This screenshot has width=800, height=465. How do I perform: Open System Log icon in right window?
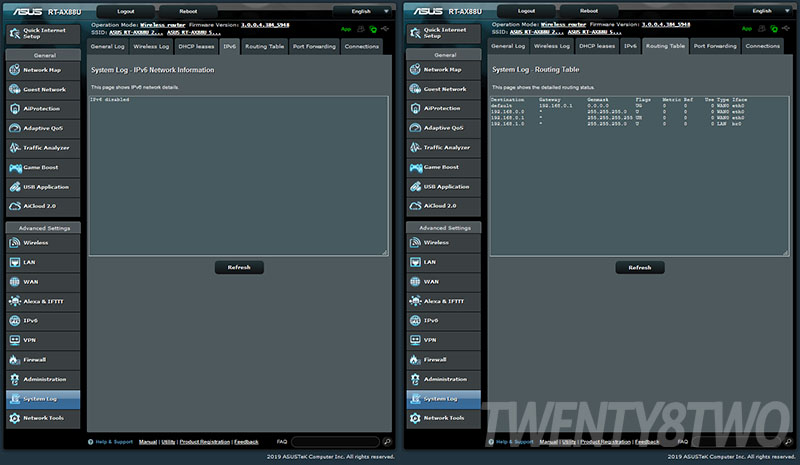[x=415, y=399]
